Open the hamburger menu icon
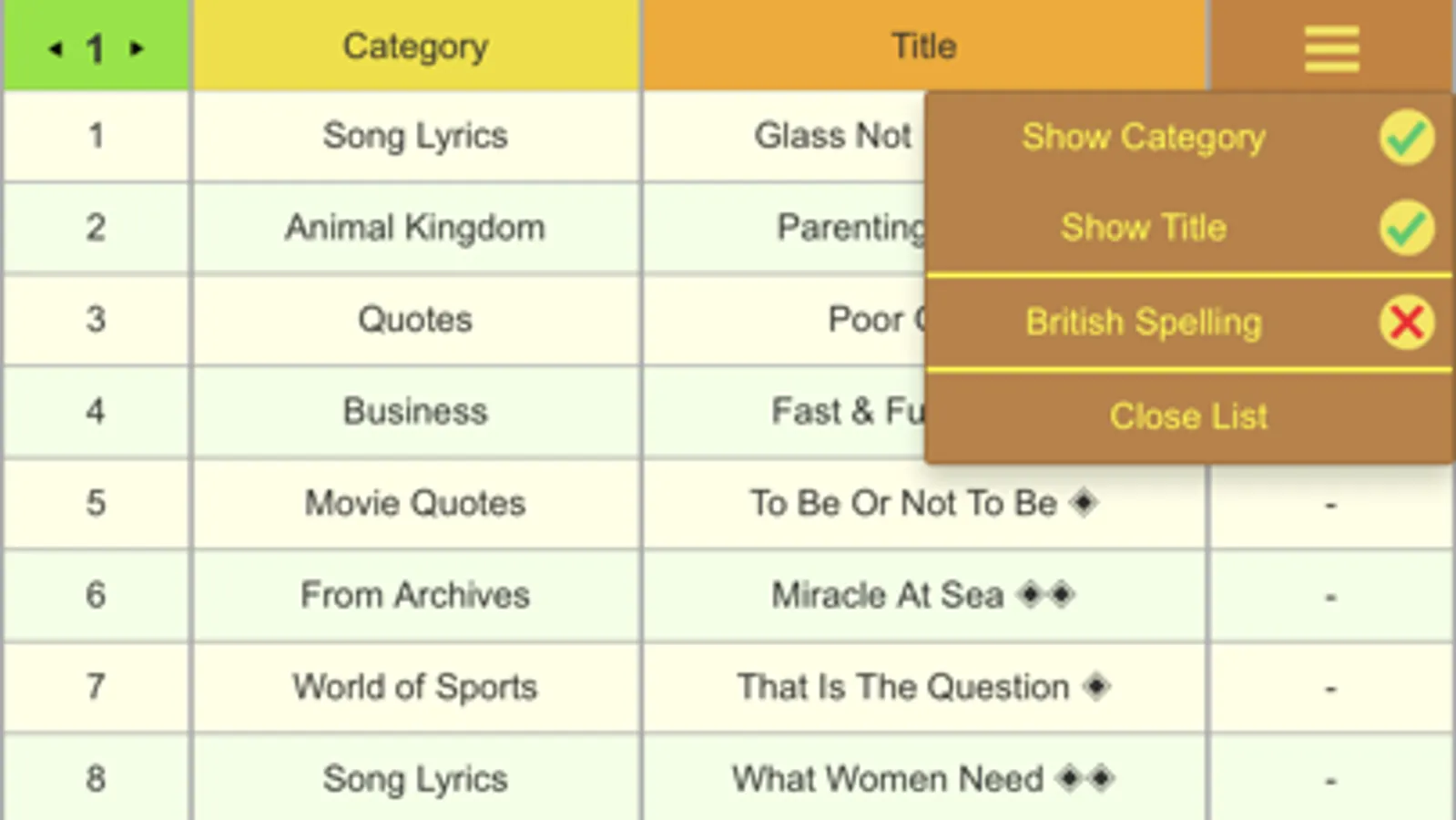The width and height of the screenshot is (1456, 820). 1331,47
